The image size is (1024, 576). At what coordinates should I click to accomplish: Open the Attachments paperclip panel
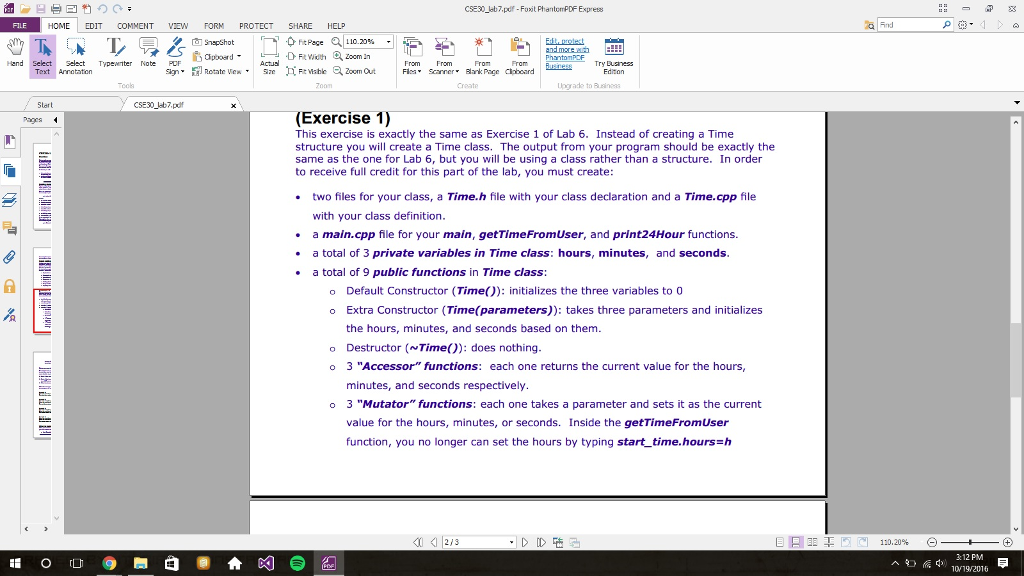pos(11,257)
